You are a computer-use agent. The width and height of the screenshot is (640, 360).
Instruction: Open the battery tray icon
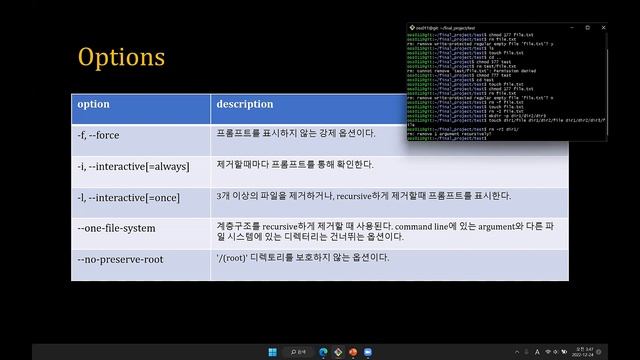(x=564, y=352)
